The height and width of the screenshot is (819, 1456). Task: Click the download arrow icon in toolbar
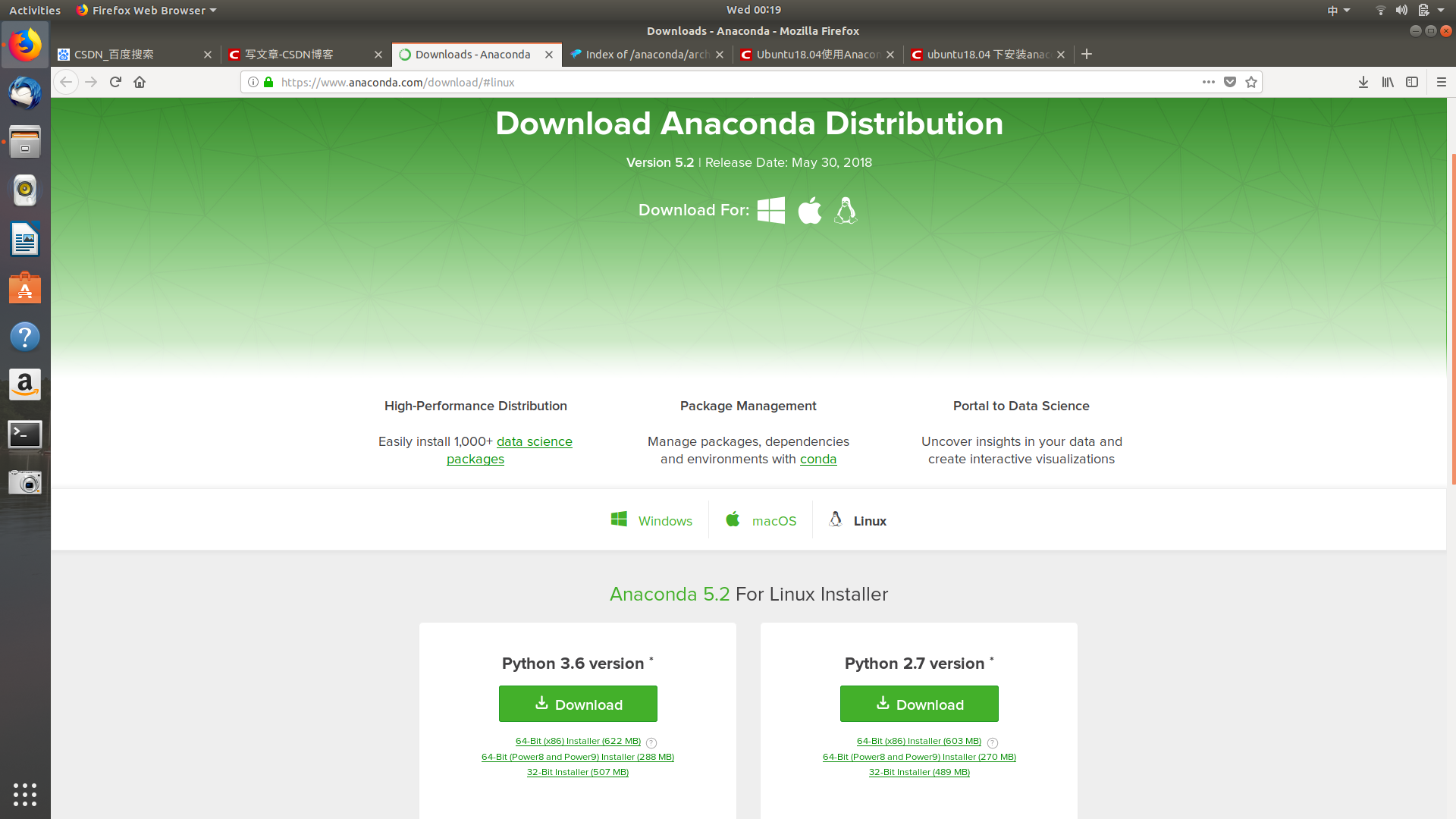tap(1363, 82)
